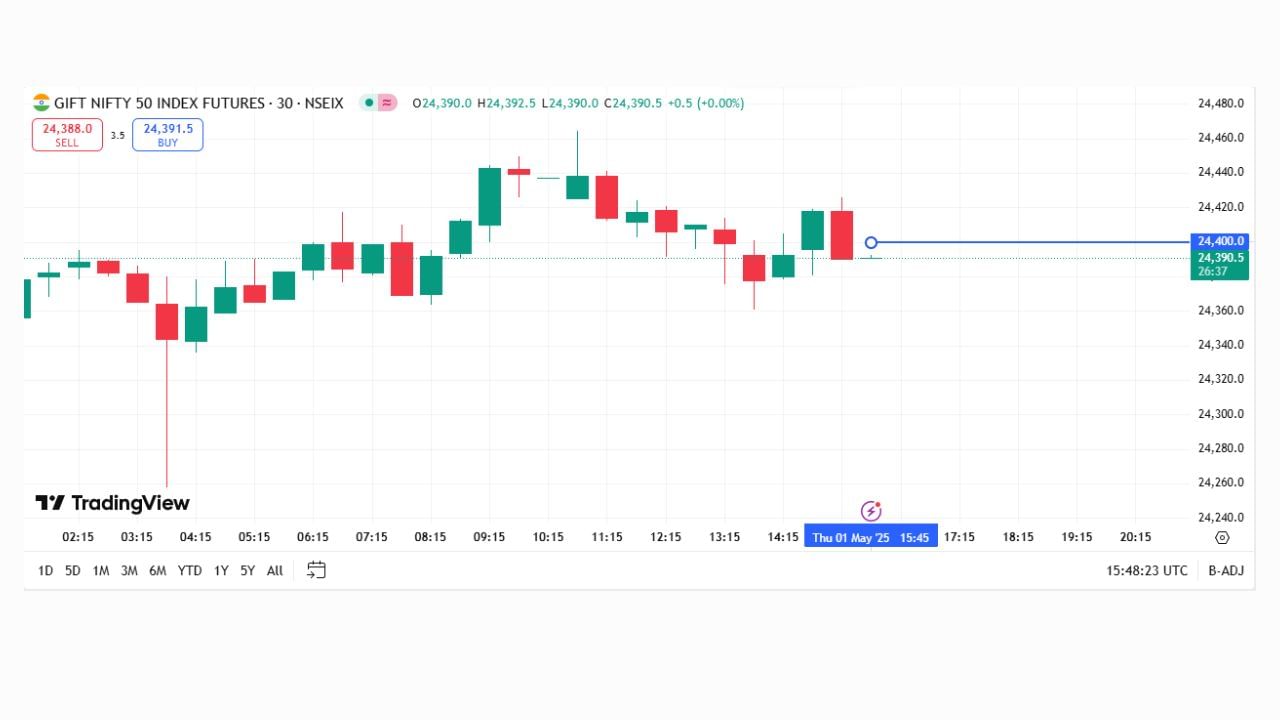The width and height of the screenshot is (1280, 720).
Task: Click the +0.5 (+0.00%) change value
Action: pyautogui.click(x=706, y=103)
